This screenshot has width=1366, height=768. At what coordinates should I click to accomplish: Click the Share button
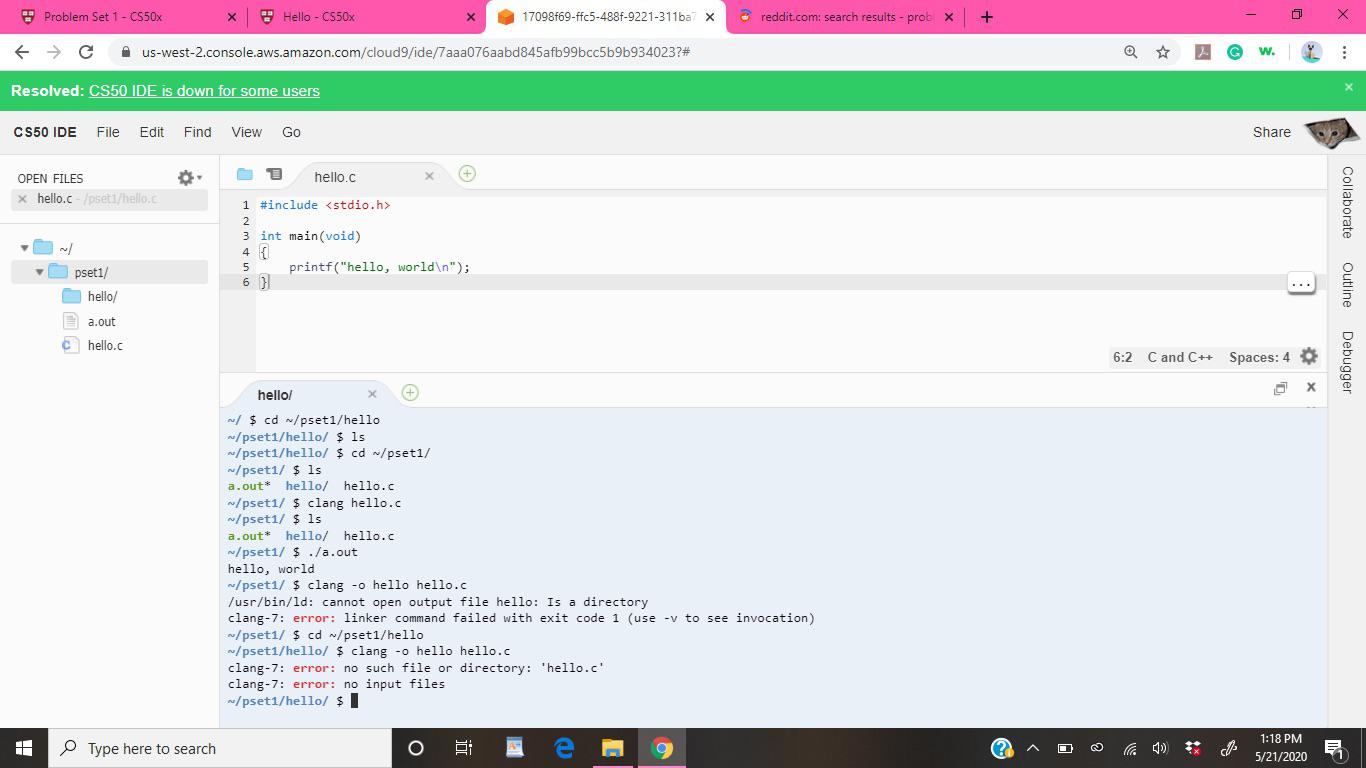click(x=1271, y=132)
